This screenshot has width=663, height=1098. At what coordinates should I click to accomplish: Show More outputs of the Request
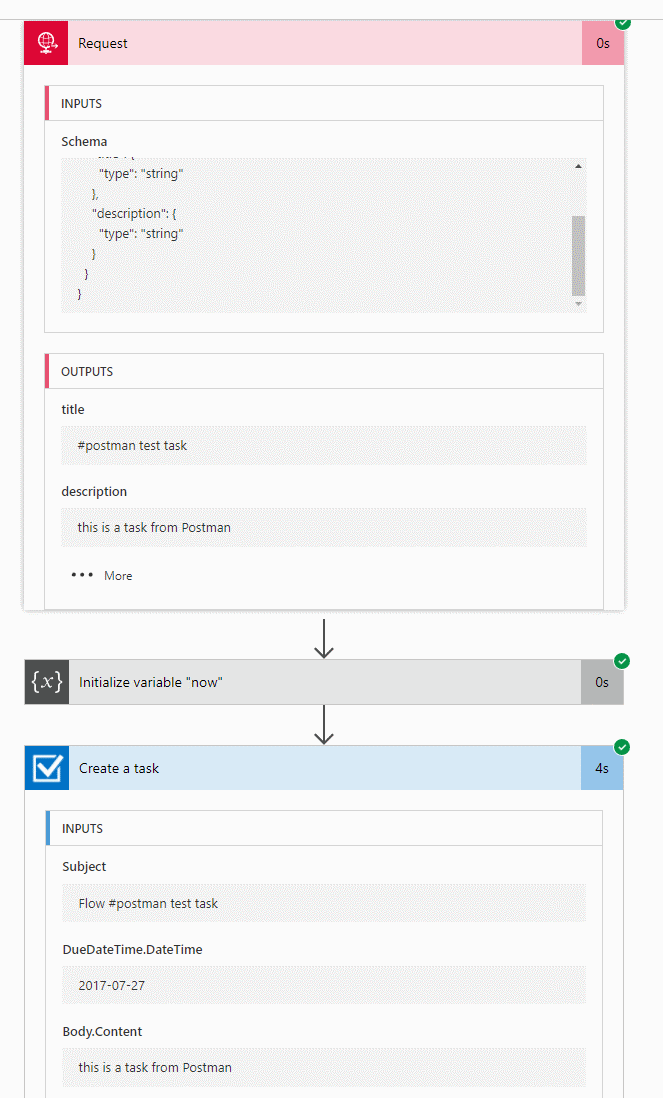(x=118, y=575)
